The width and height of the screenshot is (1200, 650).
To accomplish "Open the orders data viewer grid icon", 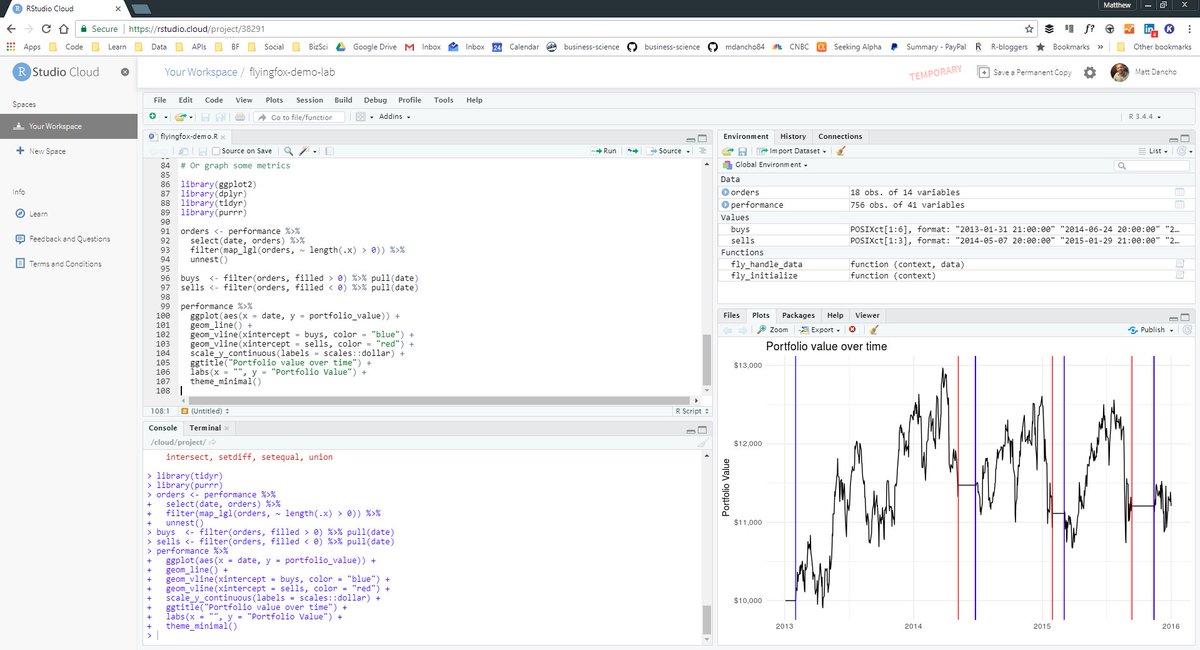I will point(1179,192).
